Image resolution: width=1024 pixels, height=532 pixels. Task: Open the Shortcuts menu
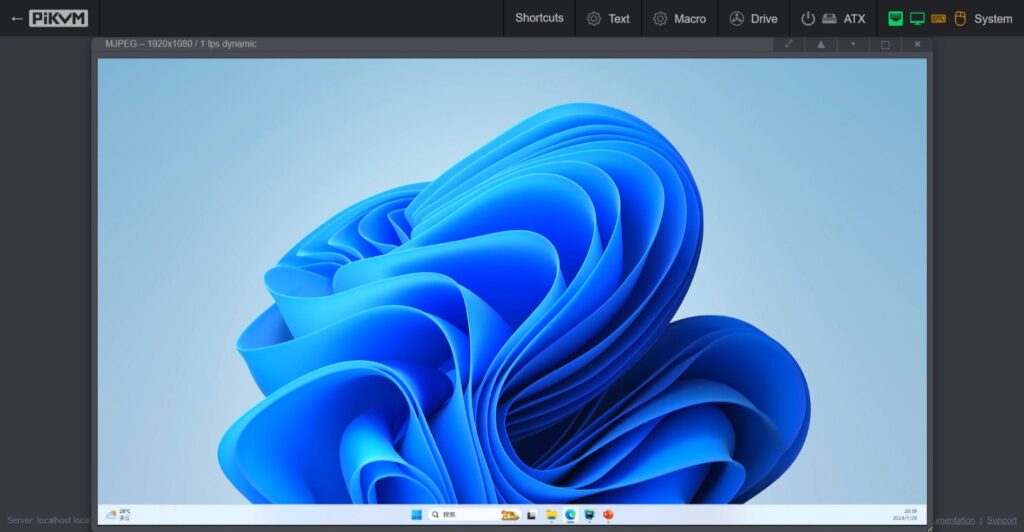(539, 18)
